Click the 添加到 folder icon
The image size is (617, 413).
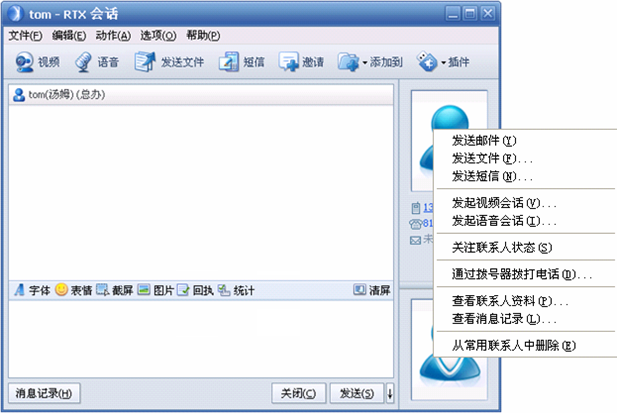coord(348,62)
